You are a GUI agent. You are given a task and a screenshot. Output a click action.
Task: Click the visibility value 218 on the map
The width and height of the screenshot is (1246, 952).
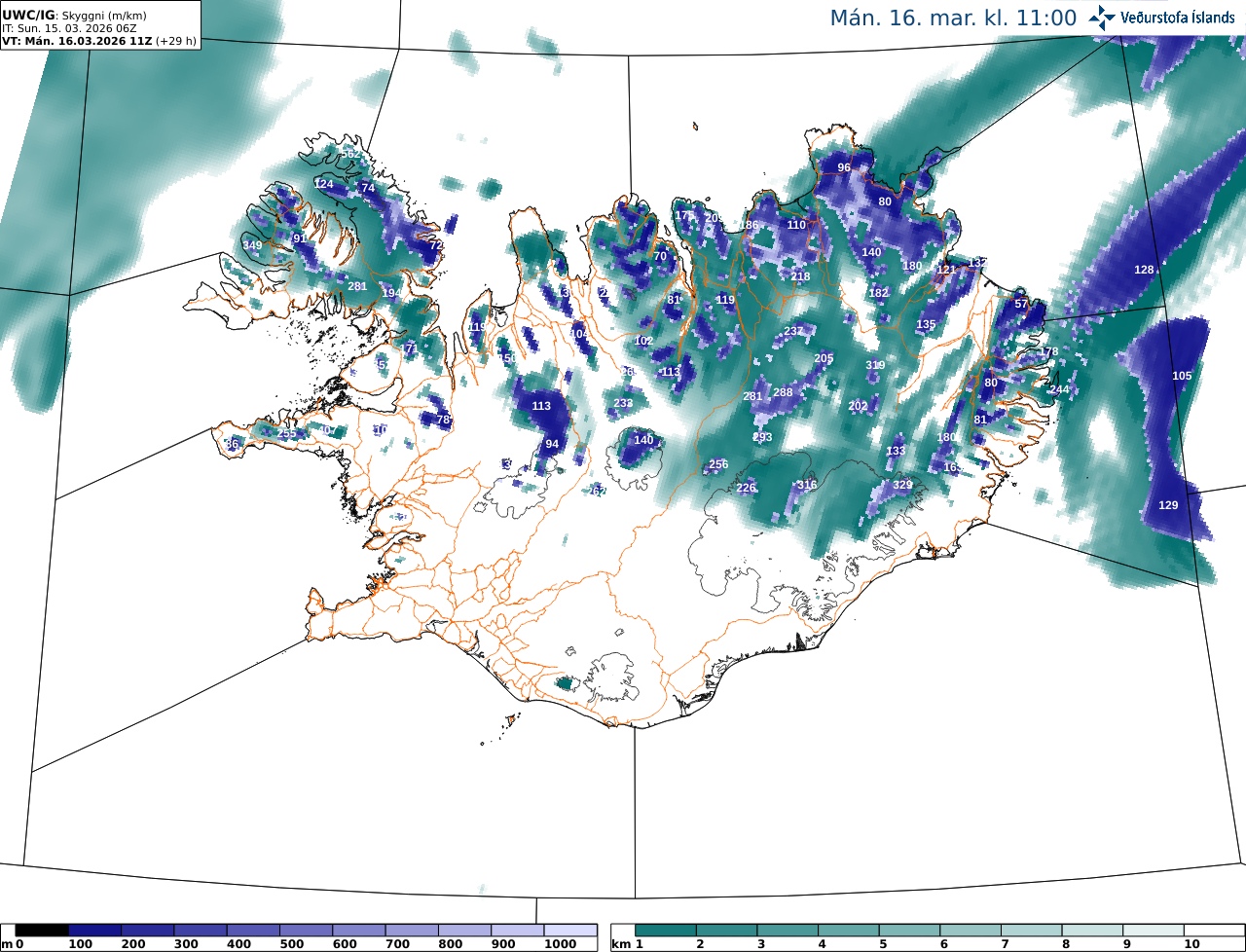tap(800, 276)
